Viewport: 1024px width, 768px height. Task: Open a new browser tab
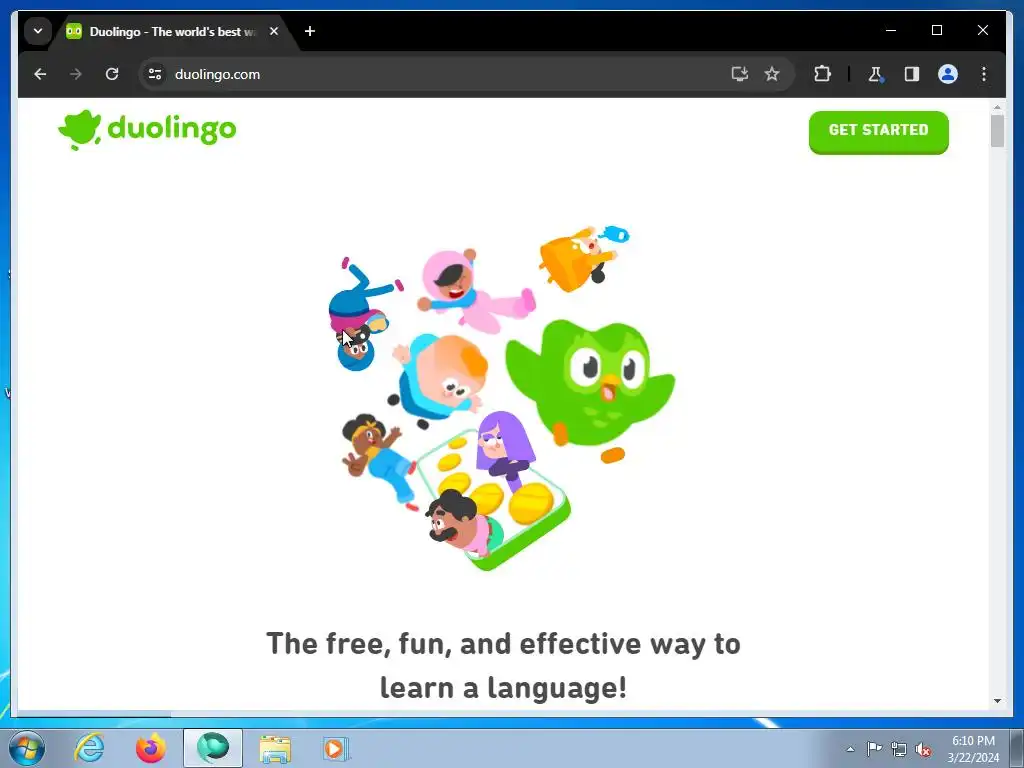(x=310, y=31)
